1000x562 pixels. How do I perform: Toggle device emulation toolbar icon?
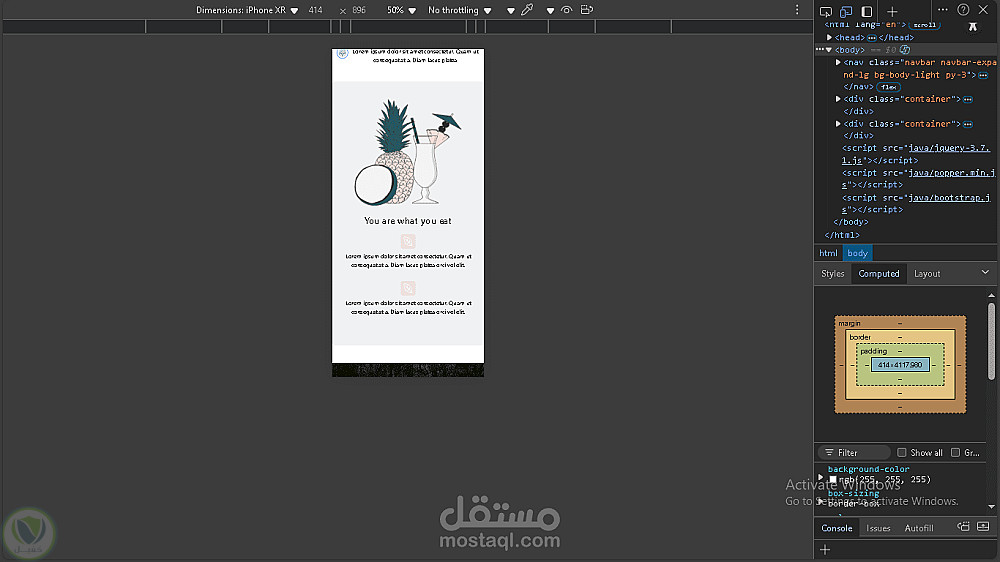click(846, 11)
